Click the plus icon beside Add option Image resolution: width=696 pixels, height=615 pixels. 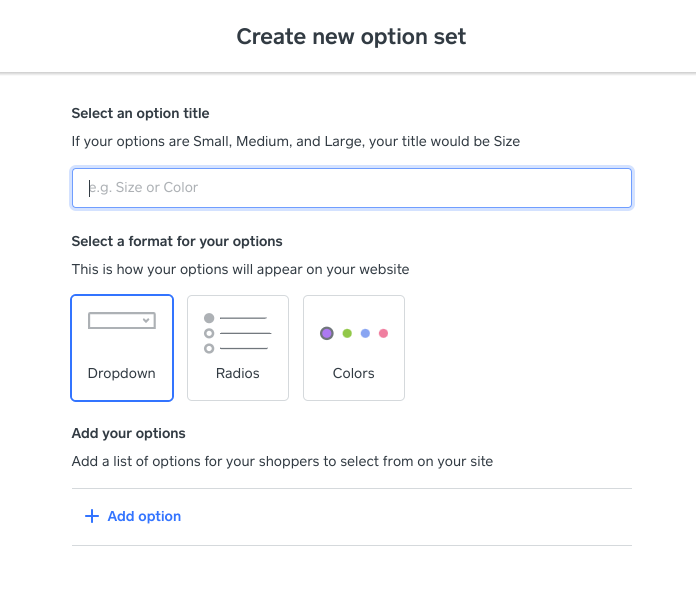(92, 516)
